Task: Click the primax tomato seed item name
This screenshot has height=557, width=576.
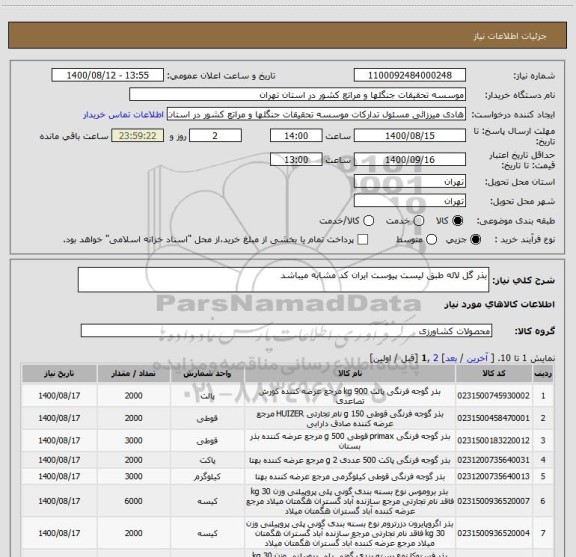Action: coord(350,441)
